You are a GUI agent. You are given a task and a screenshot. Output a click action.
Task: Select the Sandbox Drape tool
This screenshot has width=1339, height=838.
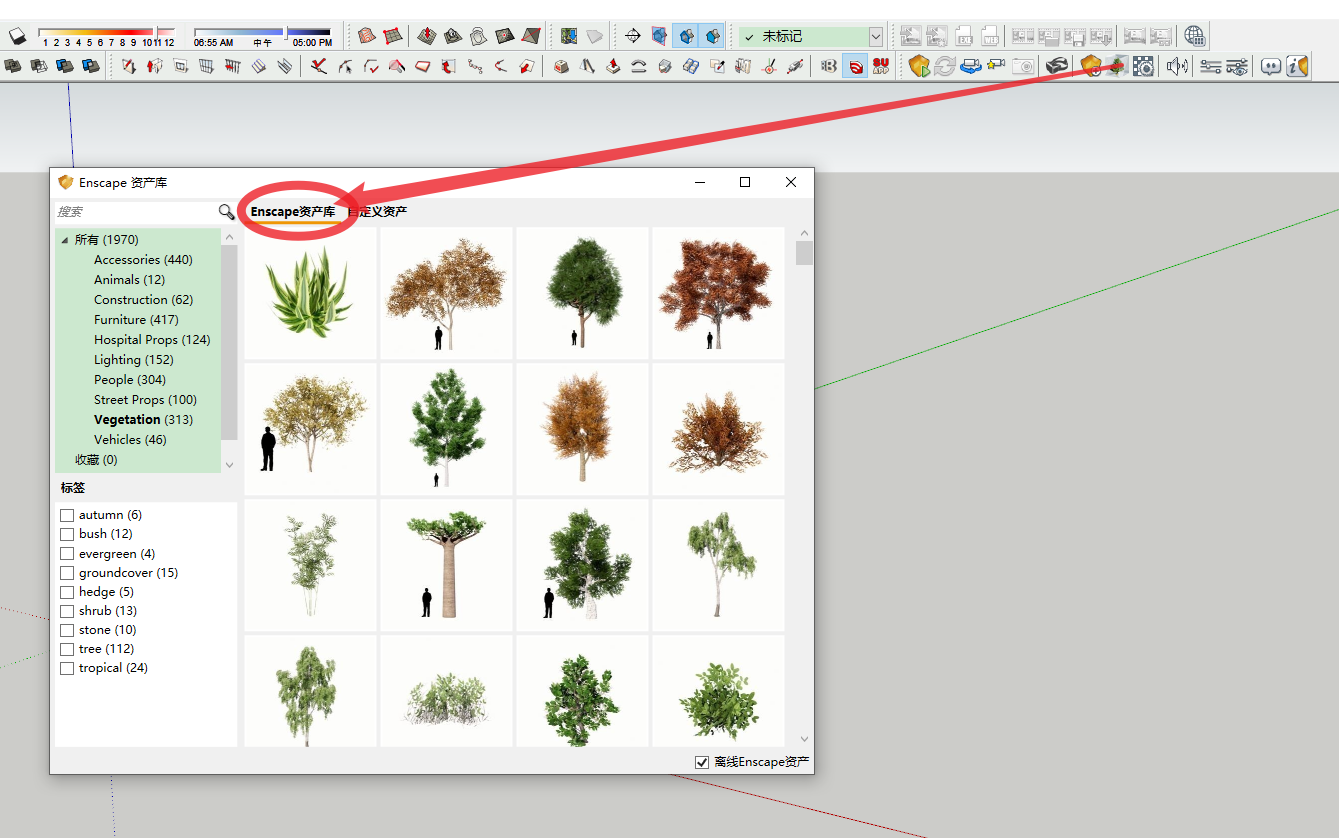pos(478,36)
